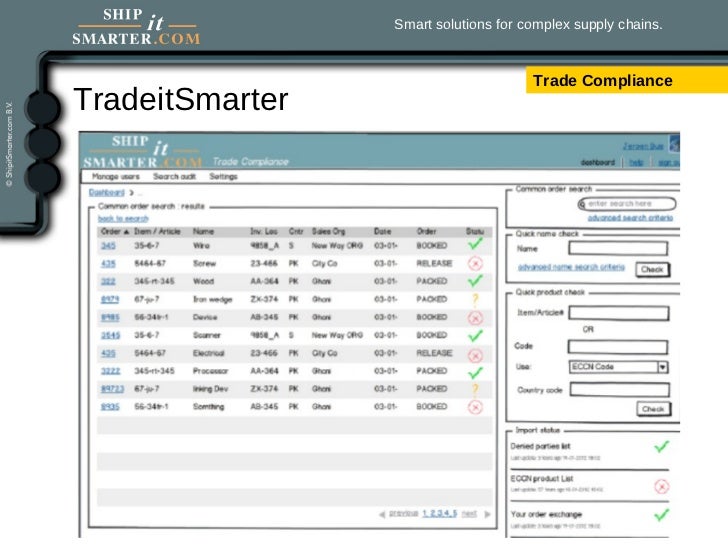Image resolution: width=728 pixels, height=546 pixels.
Task: Select the Scanner name cell
Action: coord(207,335)
